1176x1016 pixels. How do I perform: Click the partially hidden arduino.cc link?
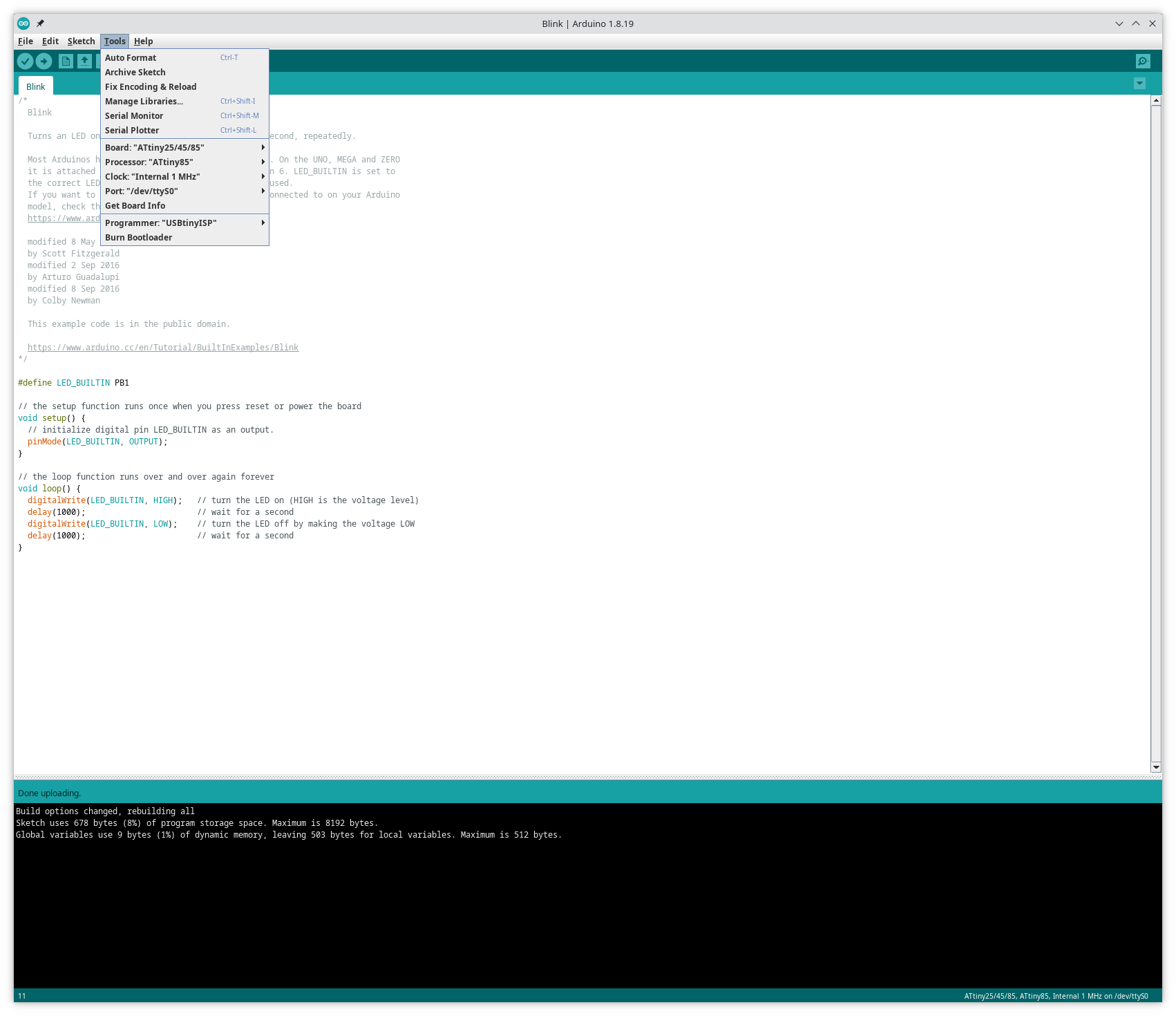tap(64, 218)
